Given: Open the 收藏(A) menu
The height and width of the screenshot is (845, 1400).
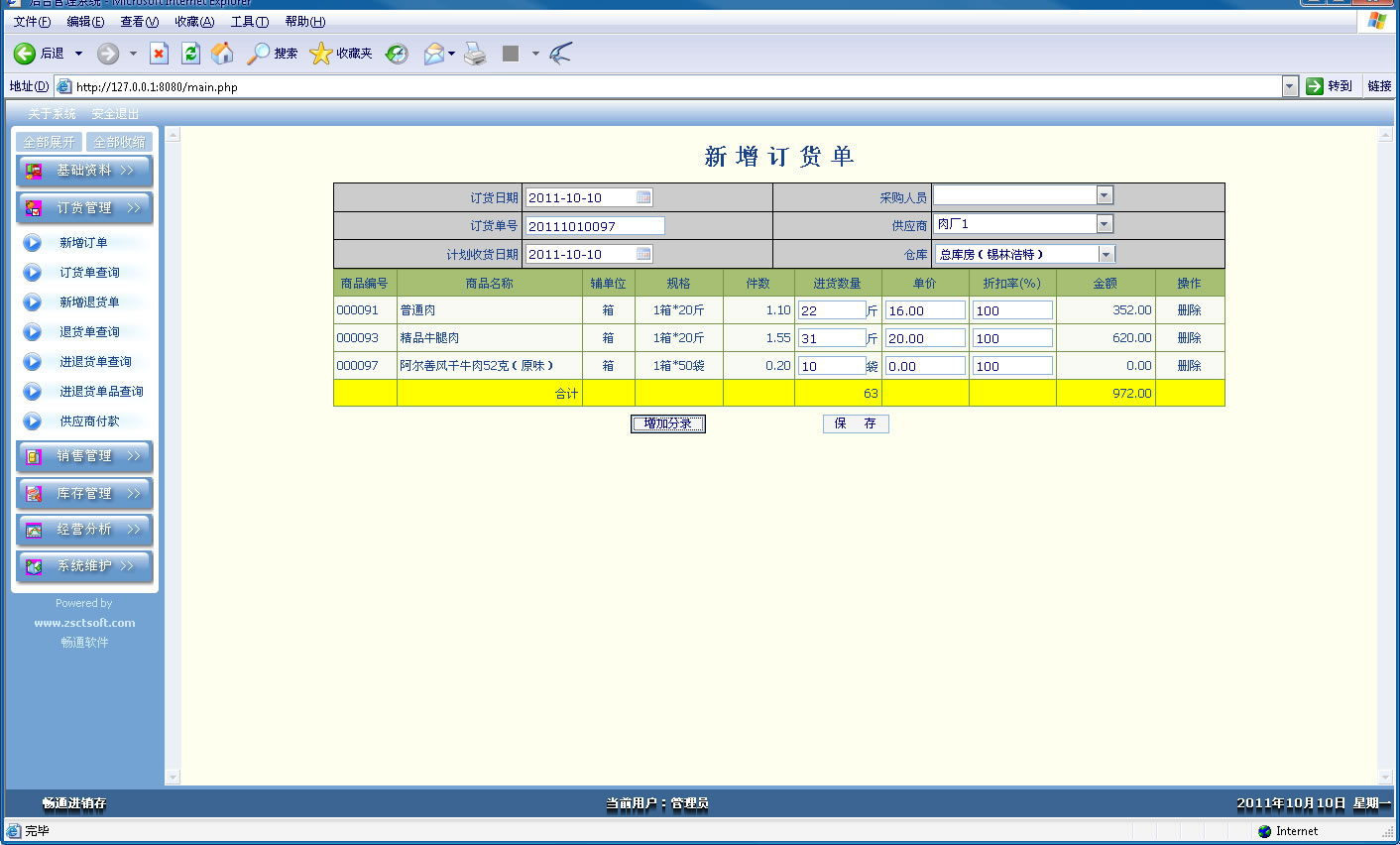Looking at the screenshot, I should [194, 22].
